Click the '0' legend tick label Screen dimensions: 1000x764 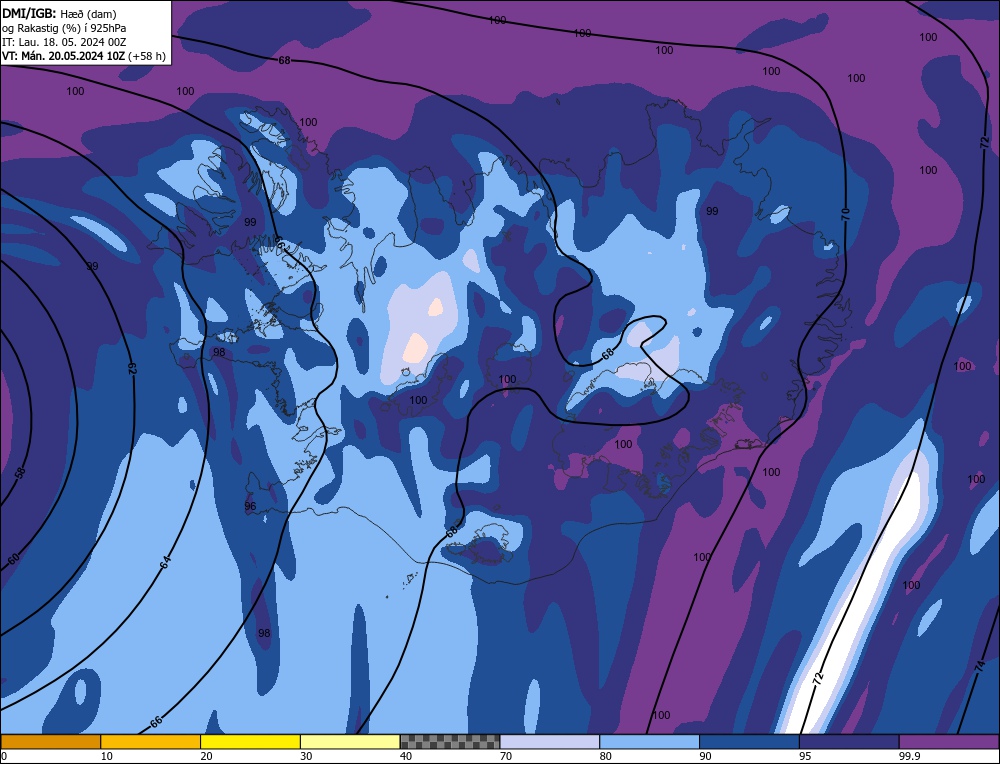tap(4, 756)
